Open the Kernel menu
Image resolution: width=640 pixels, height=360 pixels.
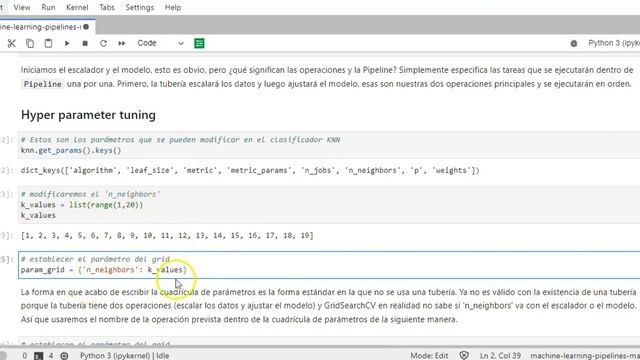point(77,7)
